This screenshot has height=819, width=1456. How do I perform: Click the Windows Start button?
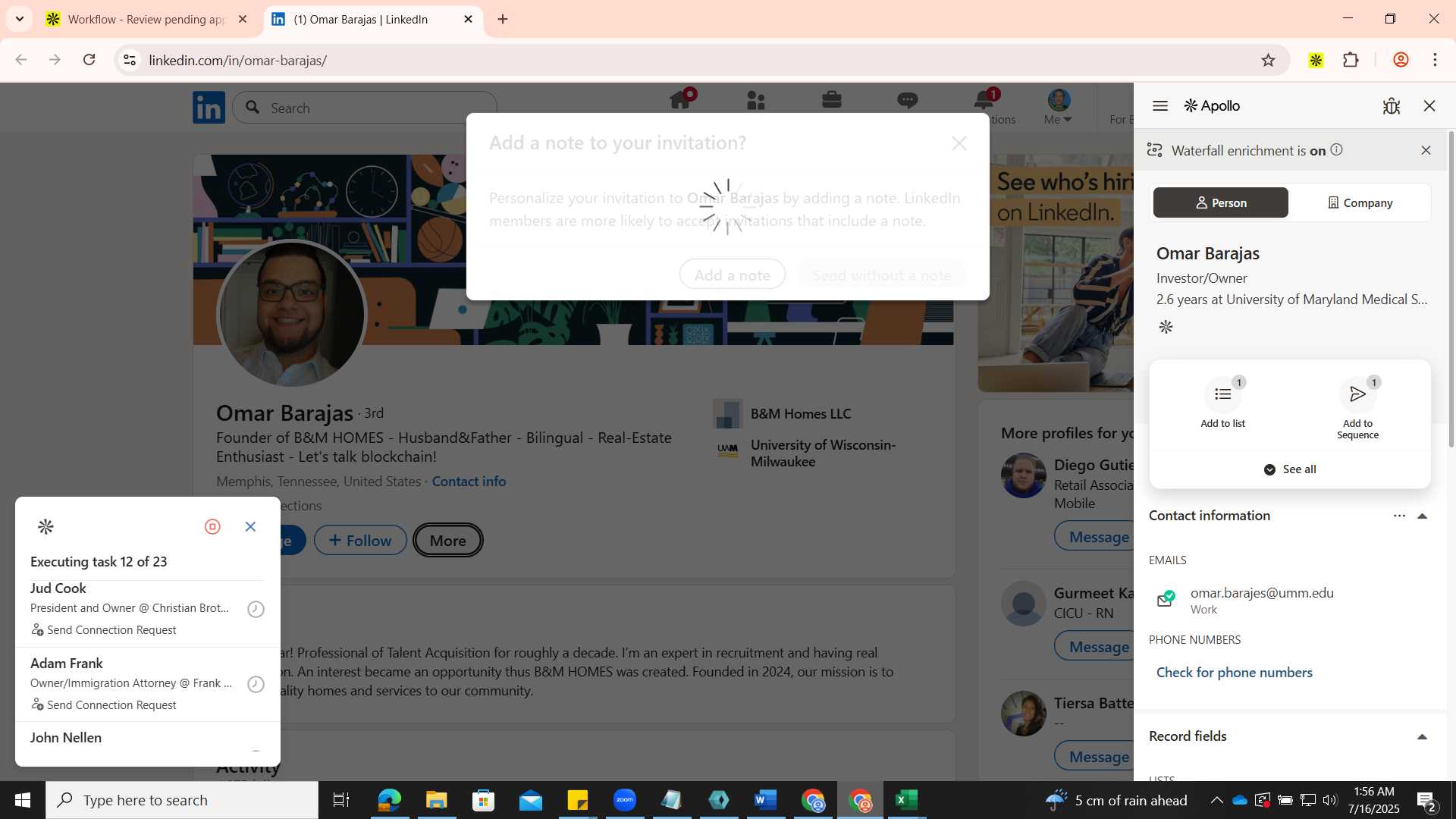[23, 800]
